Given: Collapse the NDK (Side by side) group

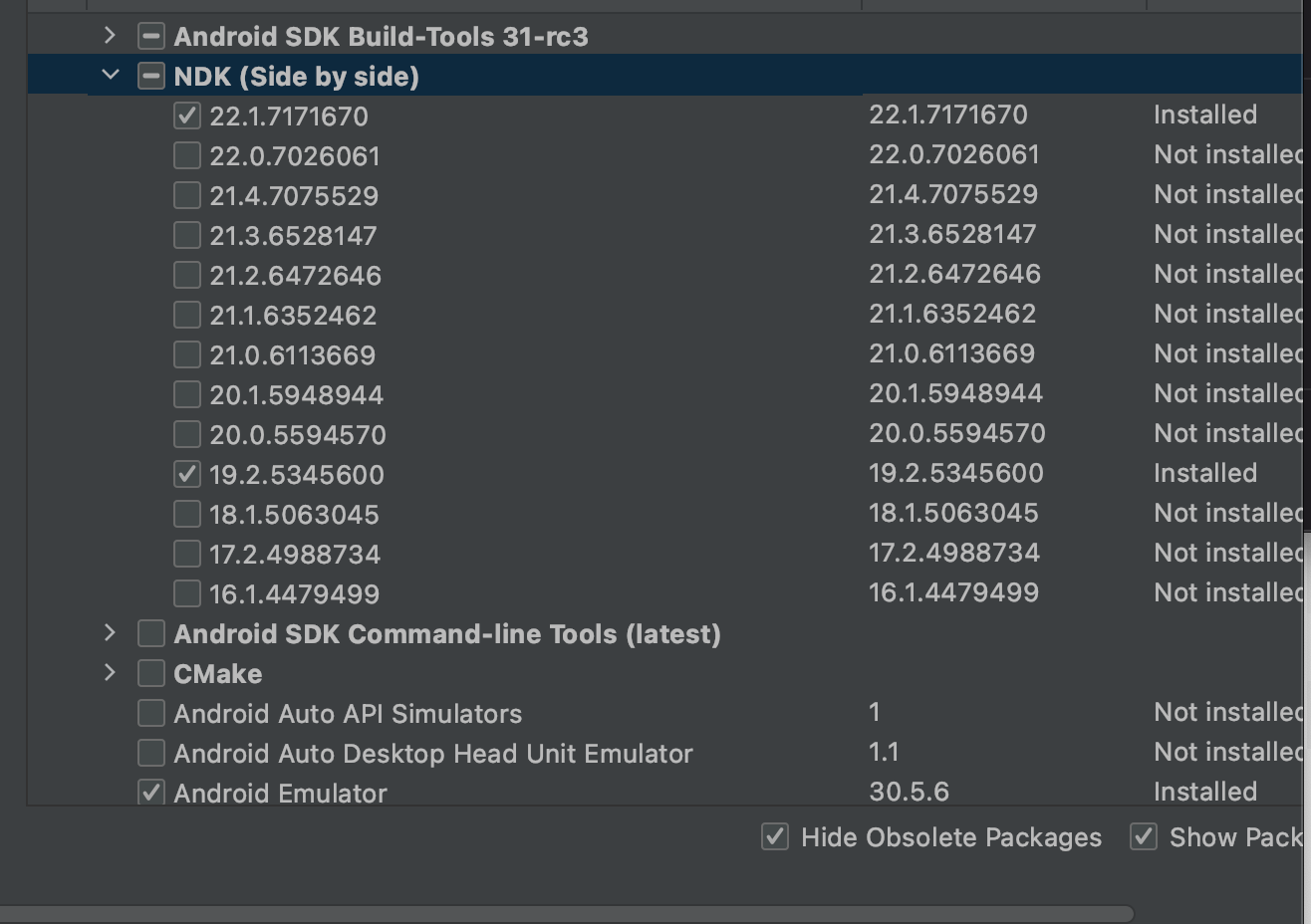Looking at the screenshot, I should pyautogui.click(x=111, y=76).
